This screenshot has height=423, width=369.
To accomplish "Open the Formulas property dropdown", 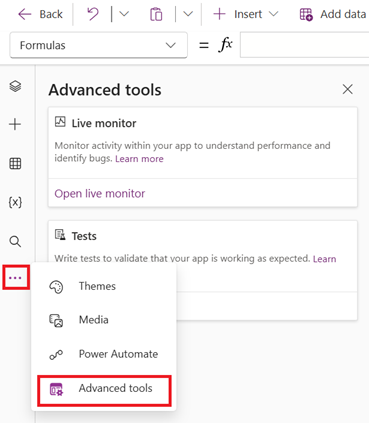I will click(x=98, y=45).
